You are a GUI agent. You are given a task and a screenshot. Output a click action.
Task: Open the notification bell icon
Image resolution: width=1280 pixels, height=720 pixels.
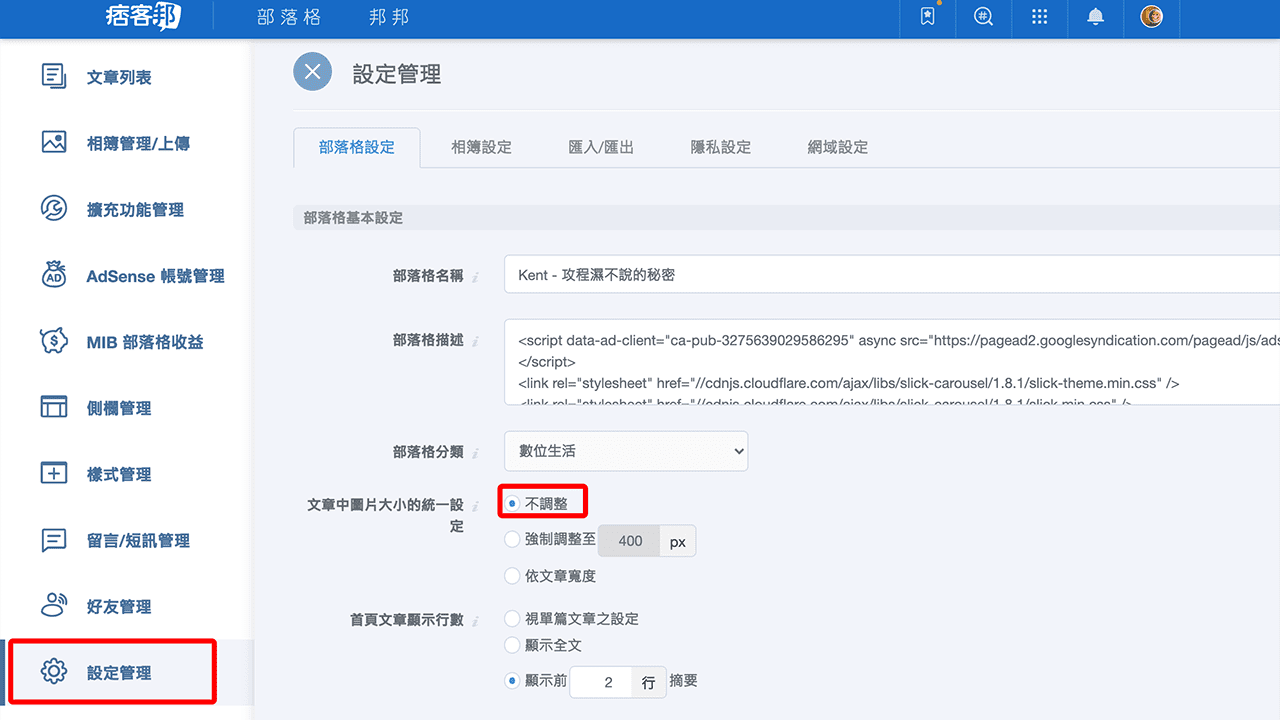point(1095,17)
